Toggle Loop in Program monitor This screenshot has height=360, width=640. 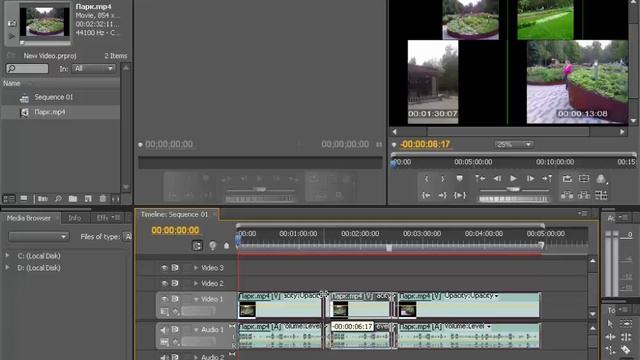(x=567, y=178)
